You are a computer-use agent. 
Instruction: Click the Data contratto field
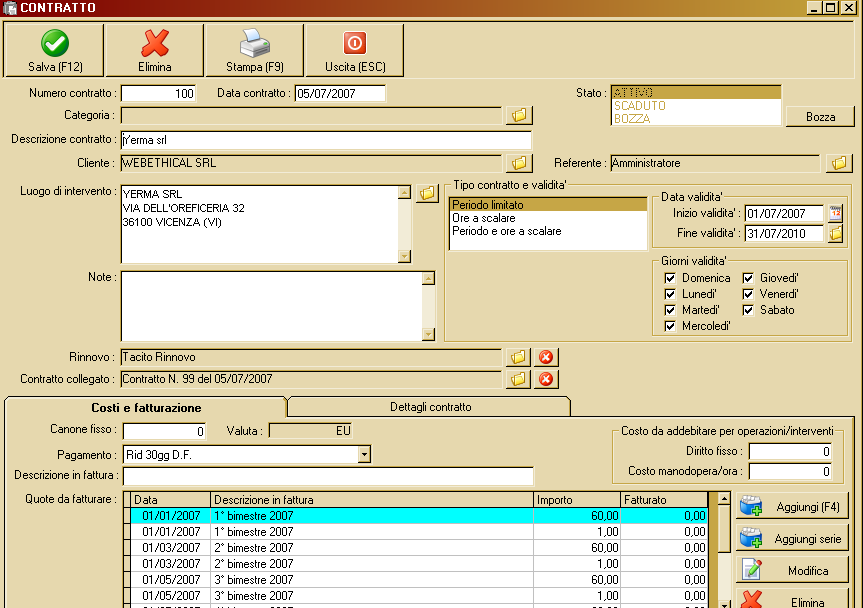coord(340,94)
